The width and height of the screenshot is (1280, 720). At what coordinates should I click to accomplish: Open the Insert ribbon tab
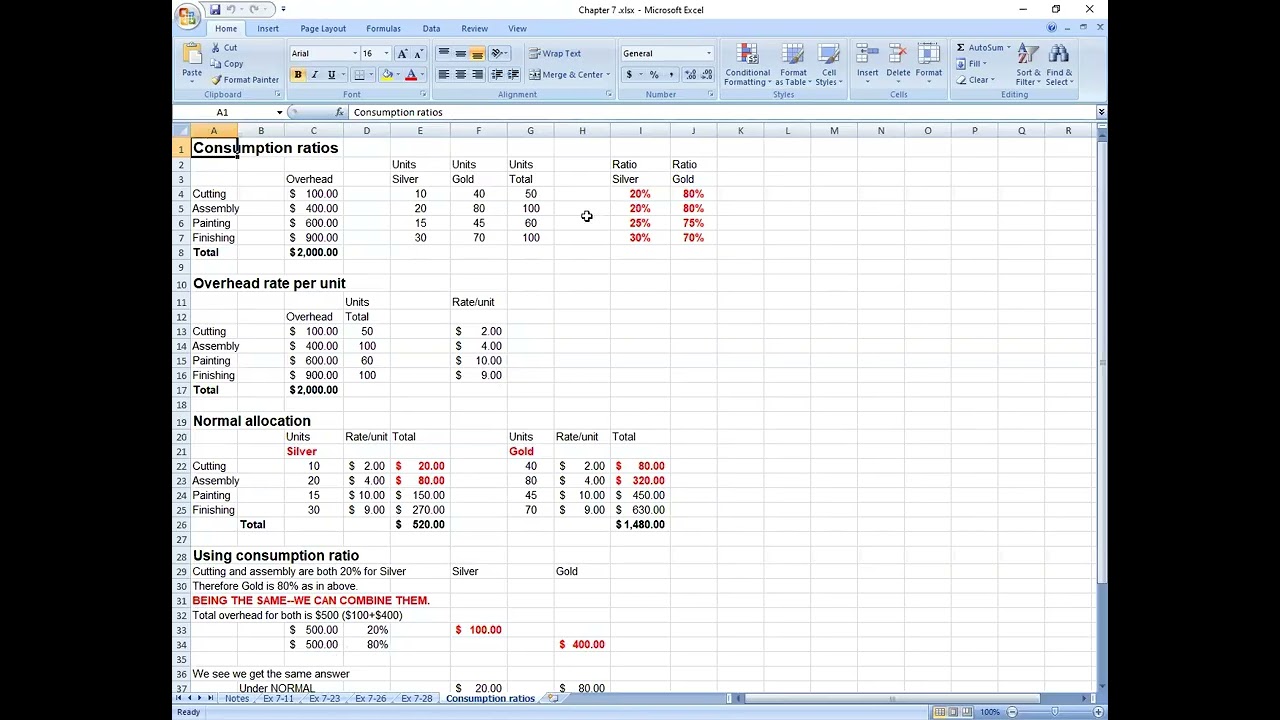coord(268,28)
